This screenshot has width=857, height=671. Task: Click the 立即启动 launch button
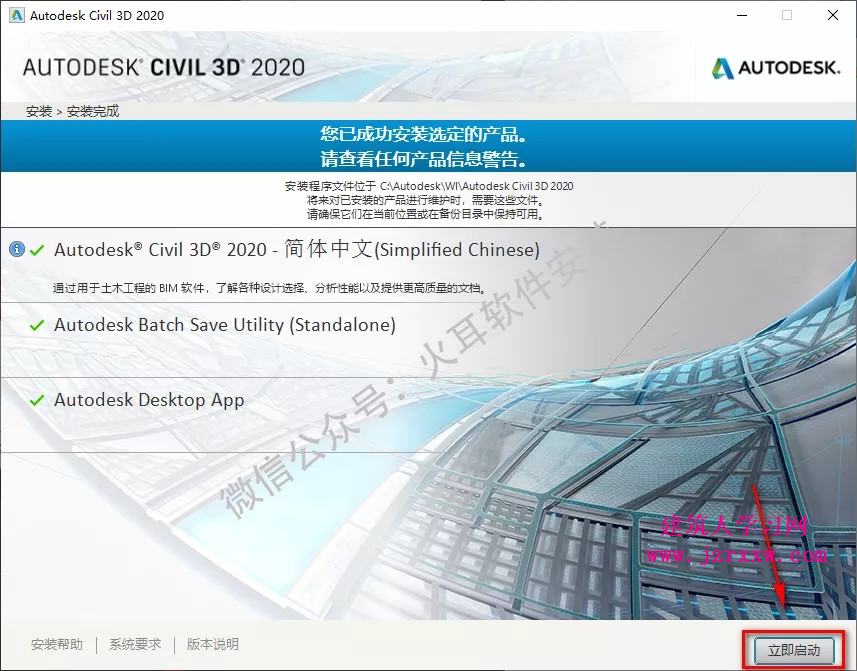point(794,650)
